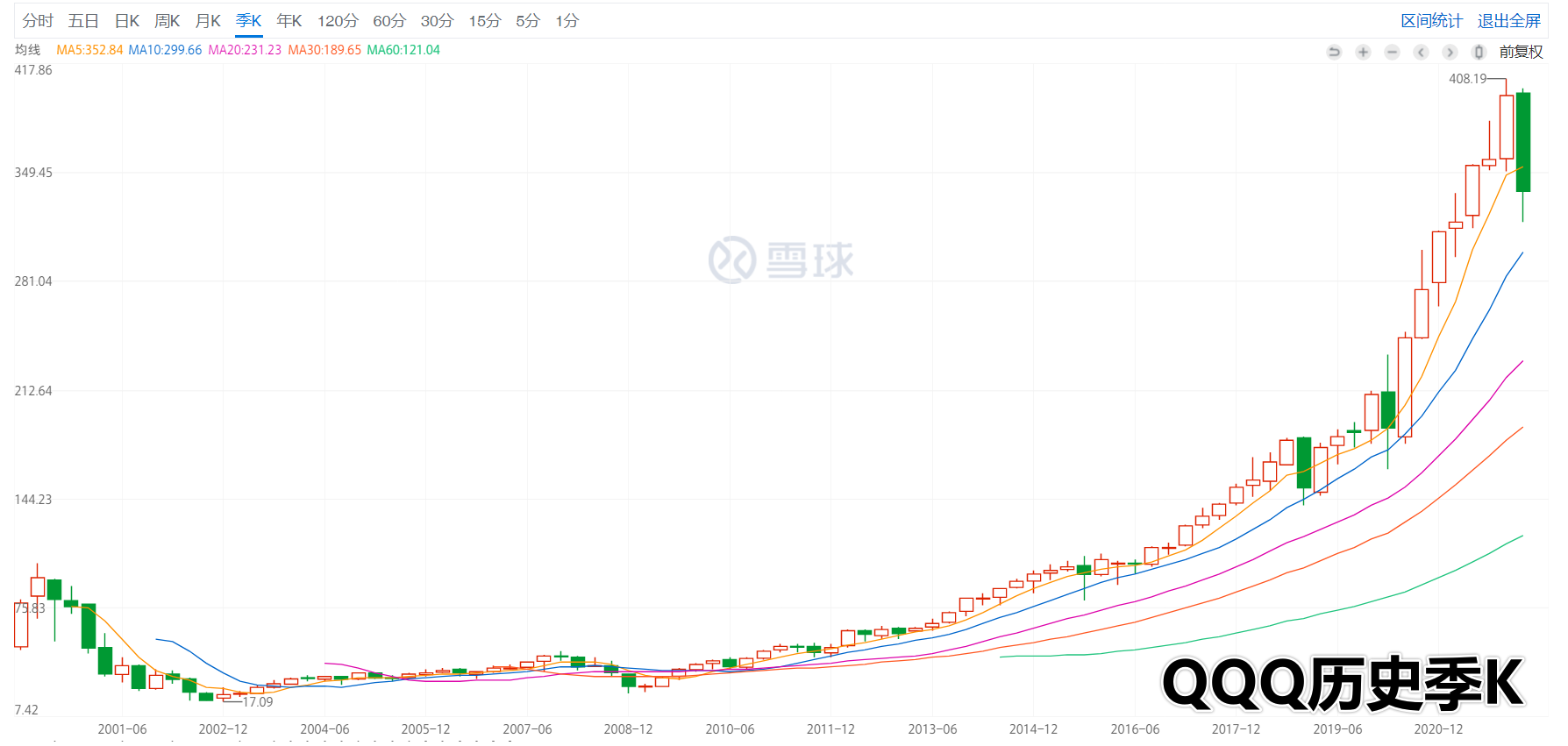Click the 17.09 low price label

tap(258, 702)
